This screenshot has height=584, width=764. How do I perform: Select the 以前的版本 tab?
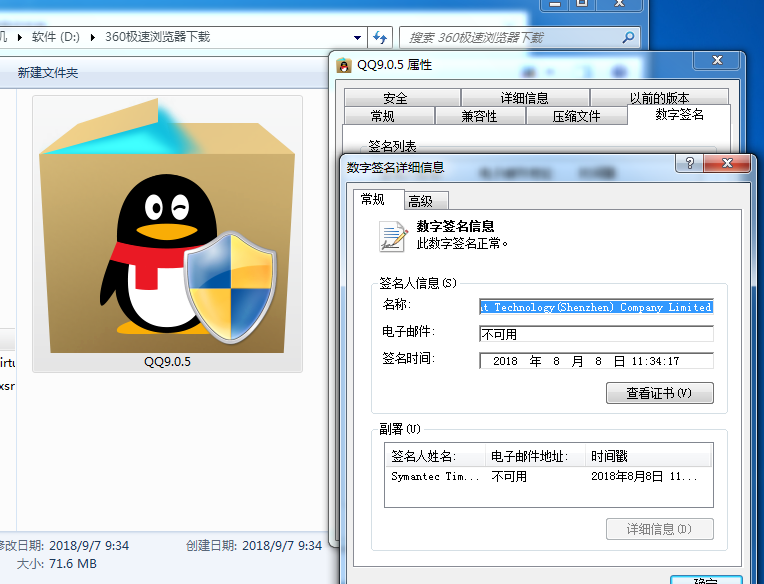(659, 98)
